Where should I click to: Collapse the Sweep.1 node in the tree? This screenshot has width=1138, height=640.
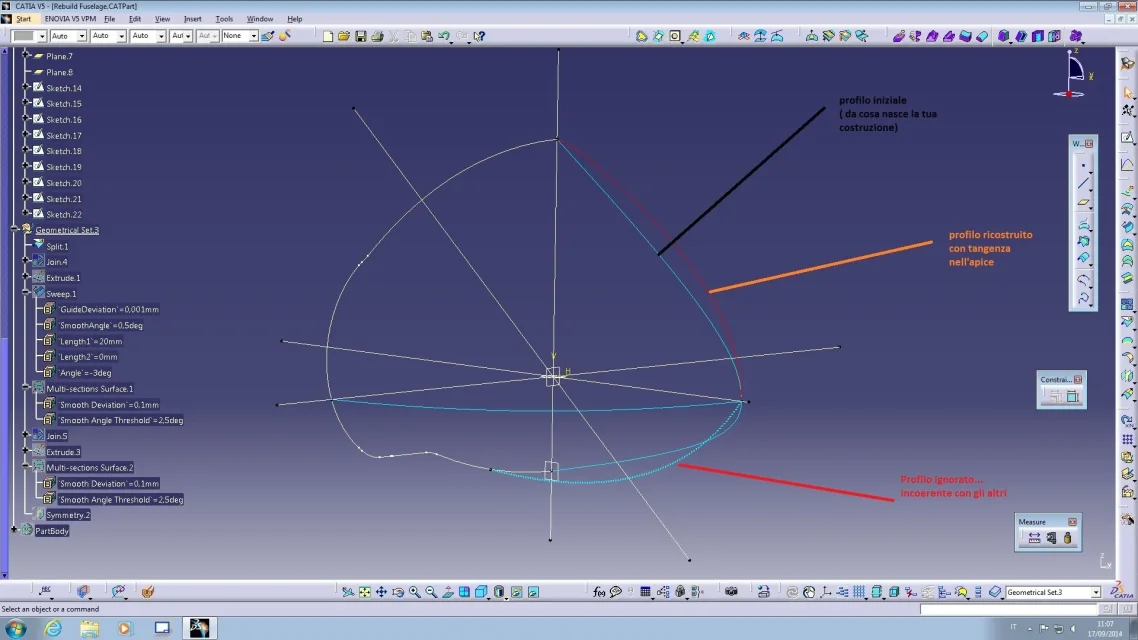(25, 293)
